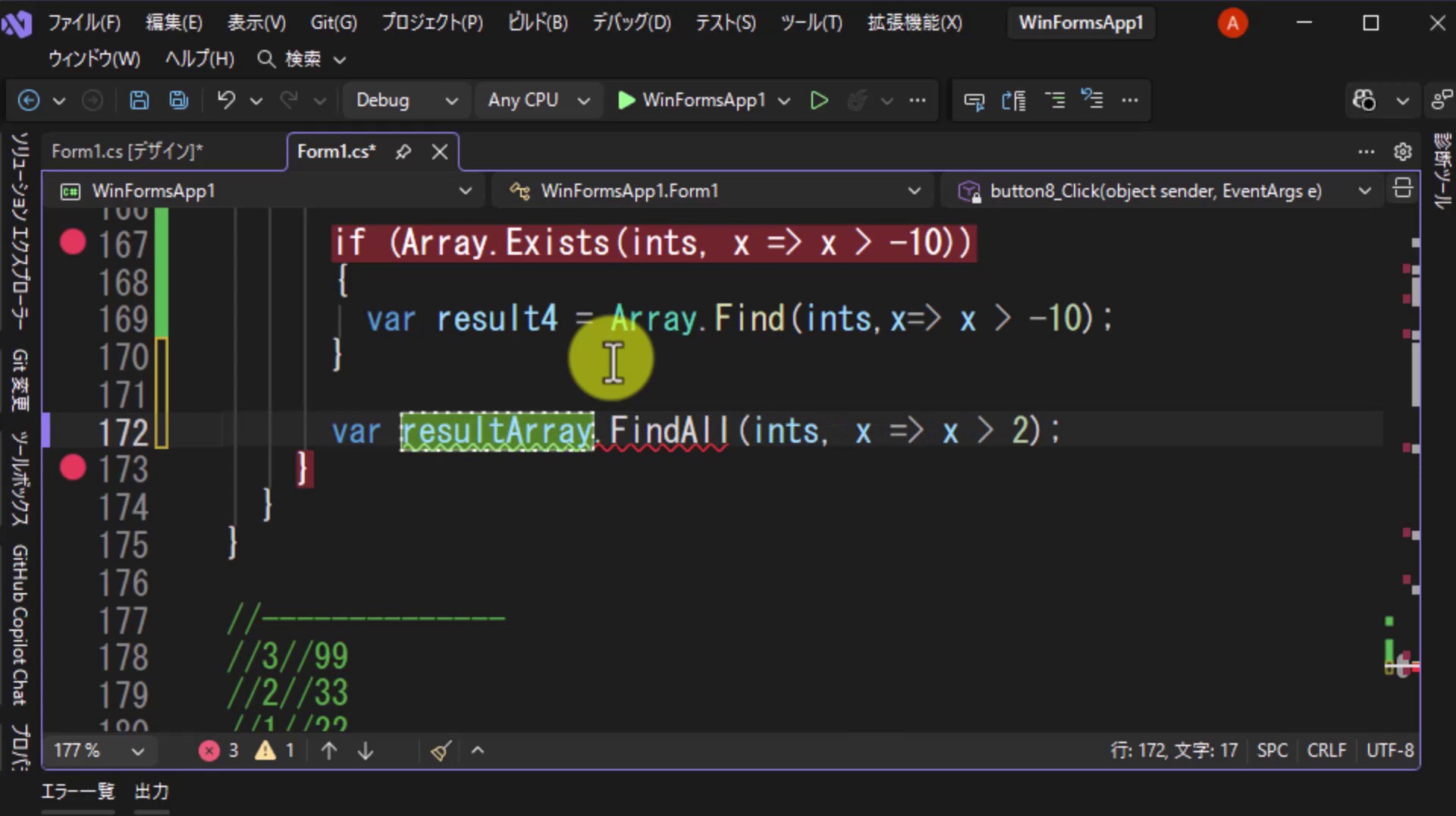The width and height of the screenshot is (1456, 816).
Task: Open the デバッグ(D) menu
Action: (x=632, y=23)
